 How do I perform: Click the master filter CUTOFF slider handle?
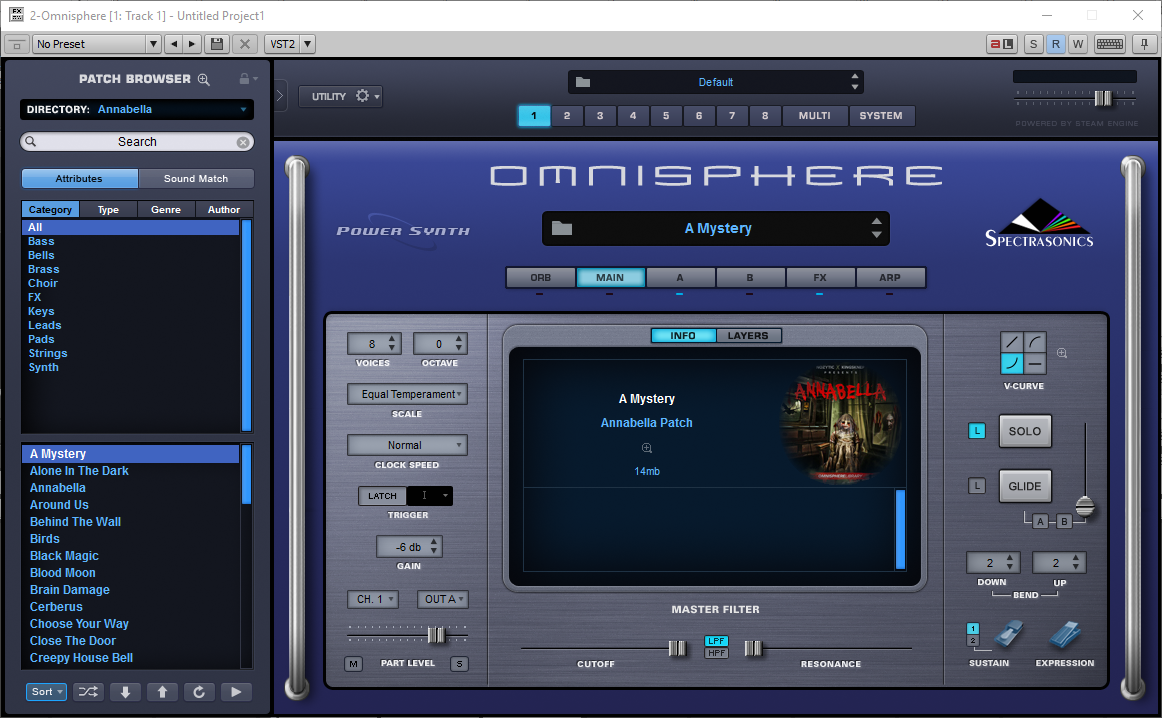tap(677, 648)
